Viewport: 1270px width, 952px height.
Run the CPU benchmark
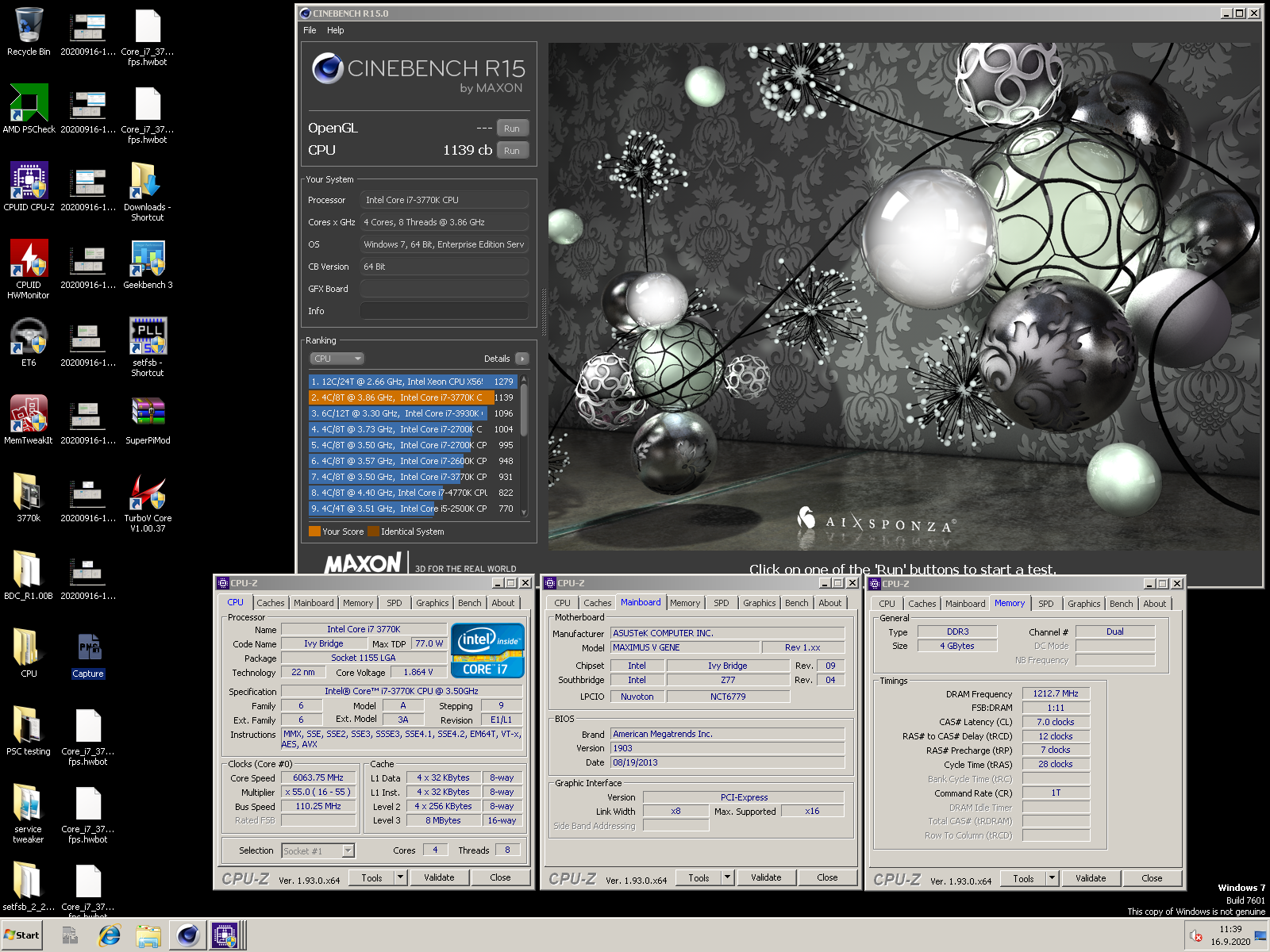[x=512, y=151]
